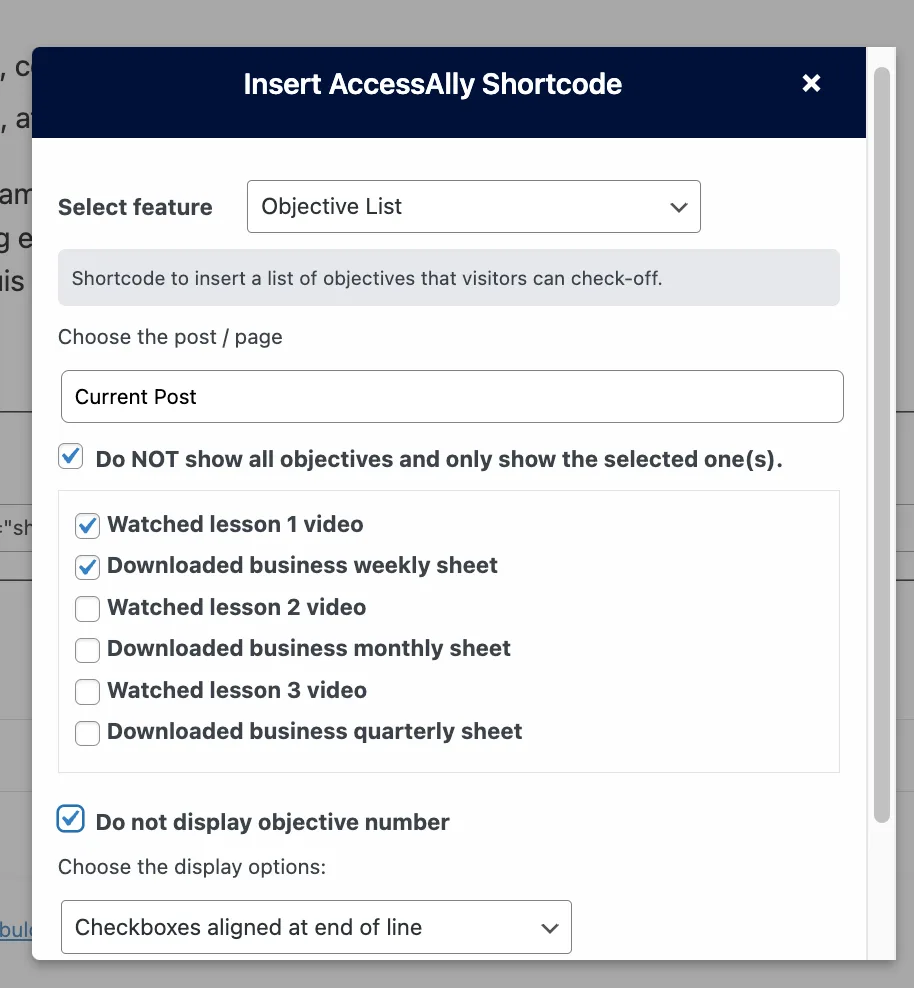
Task: Tick the Downloaded business monthly sheet checkbox
Action: point(88,650)
